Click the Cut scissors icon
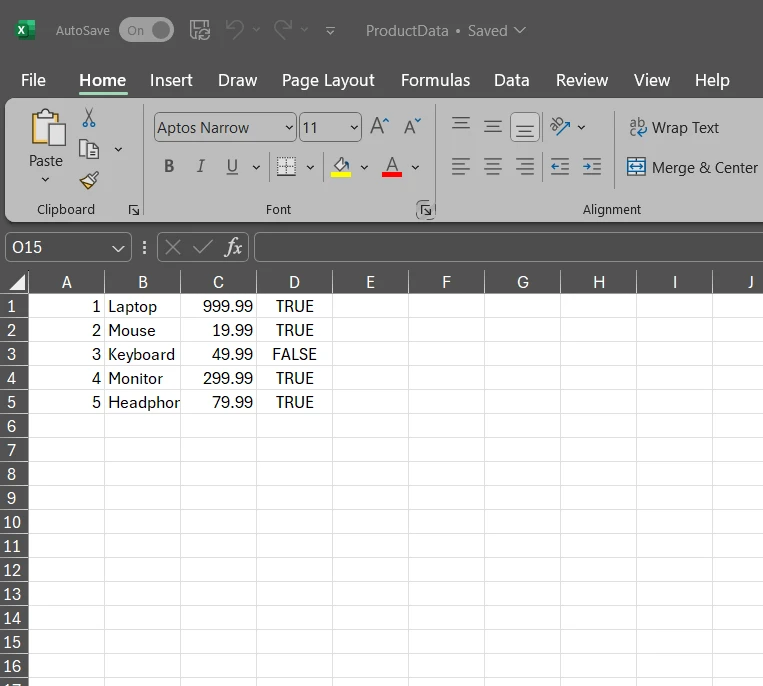763x686 pixels. (89, 118)
